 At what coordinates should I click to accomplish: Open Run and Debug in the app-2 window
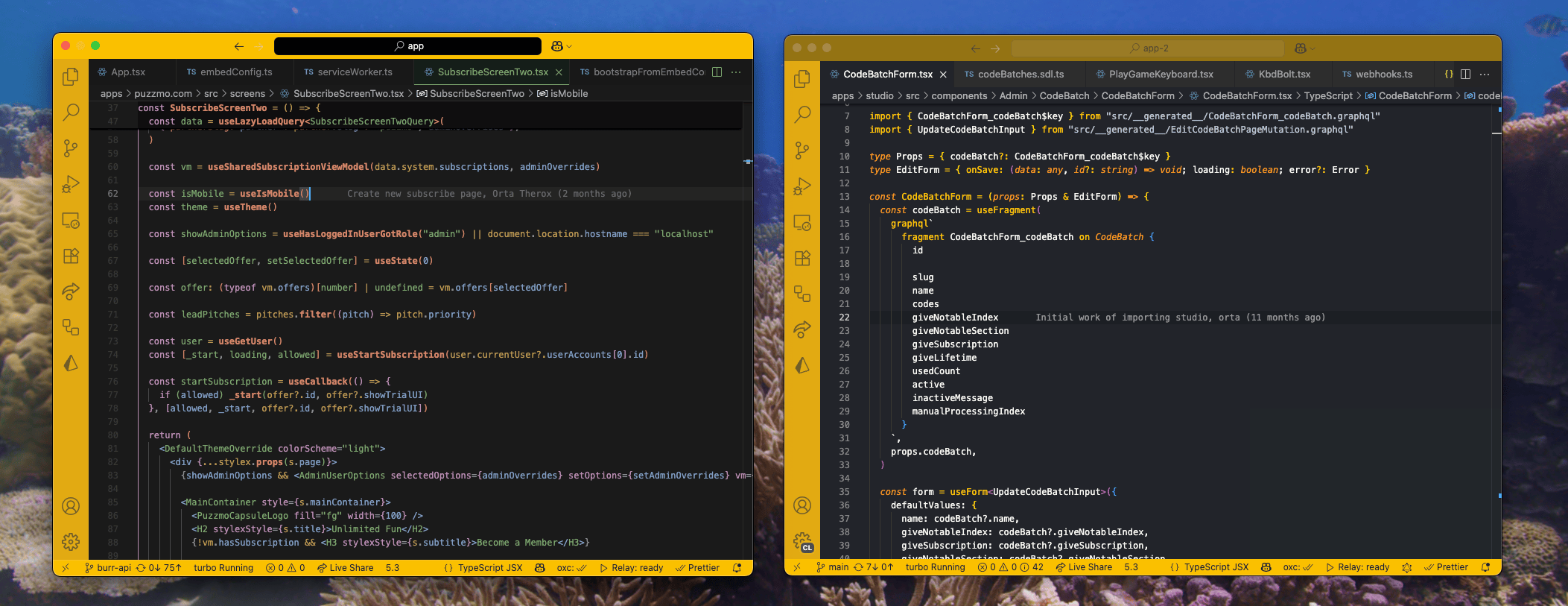point(802,186)
